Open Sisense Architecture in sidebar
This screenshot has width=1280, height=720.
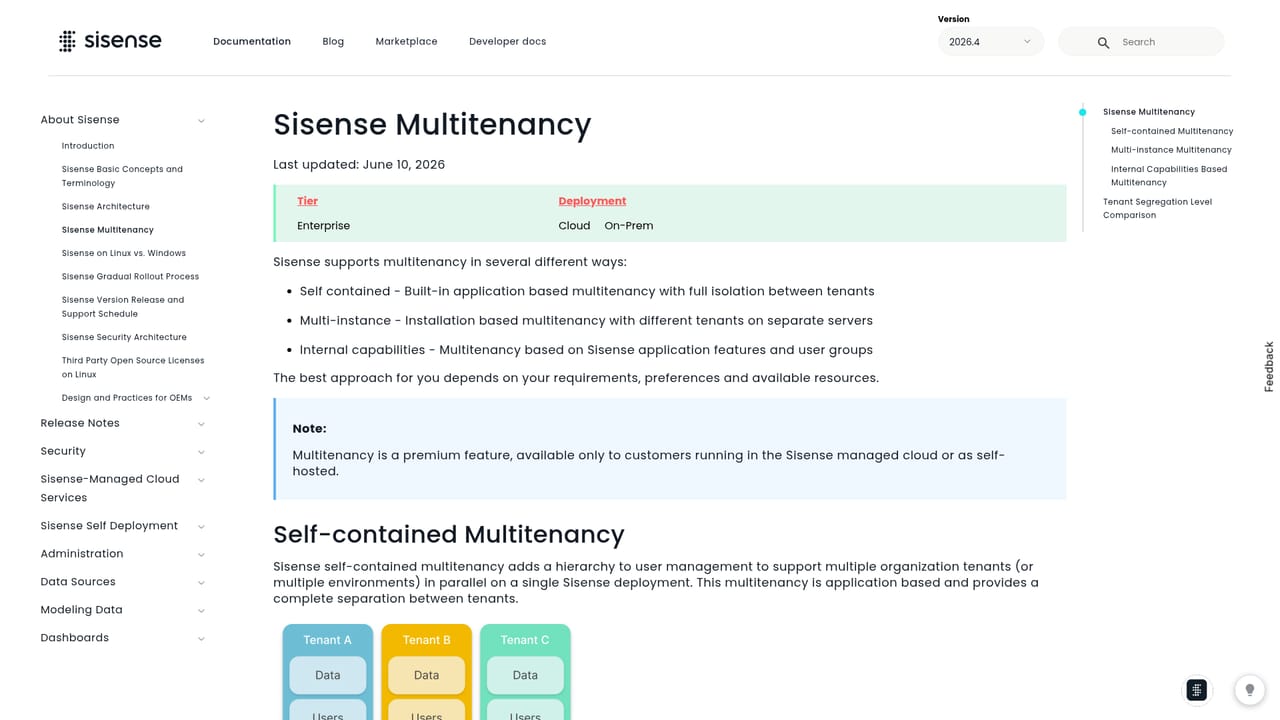[106, 207]
